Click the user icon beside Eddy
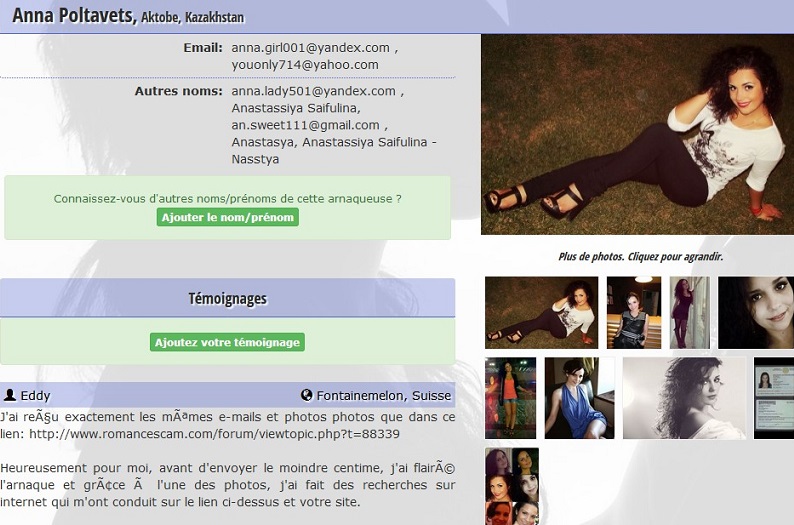This screenshot has height=525, width=794. coord(10,395)
